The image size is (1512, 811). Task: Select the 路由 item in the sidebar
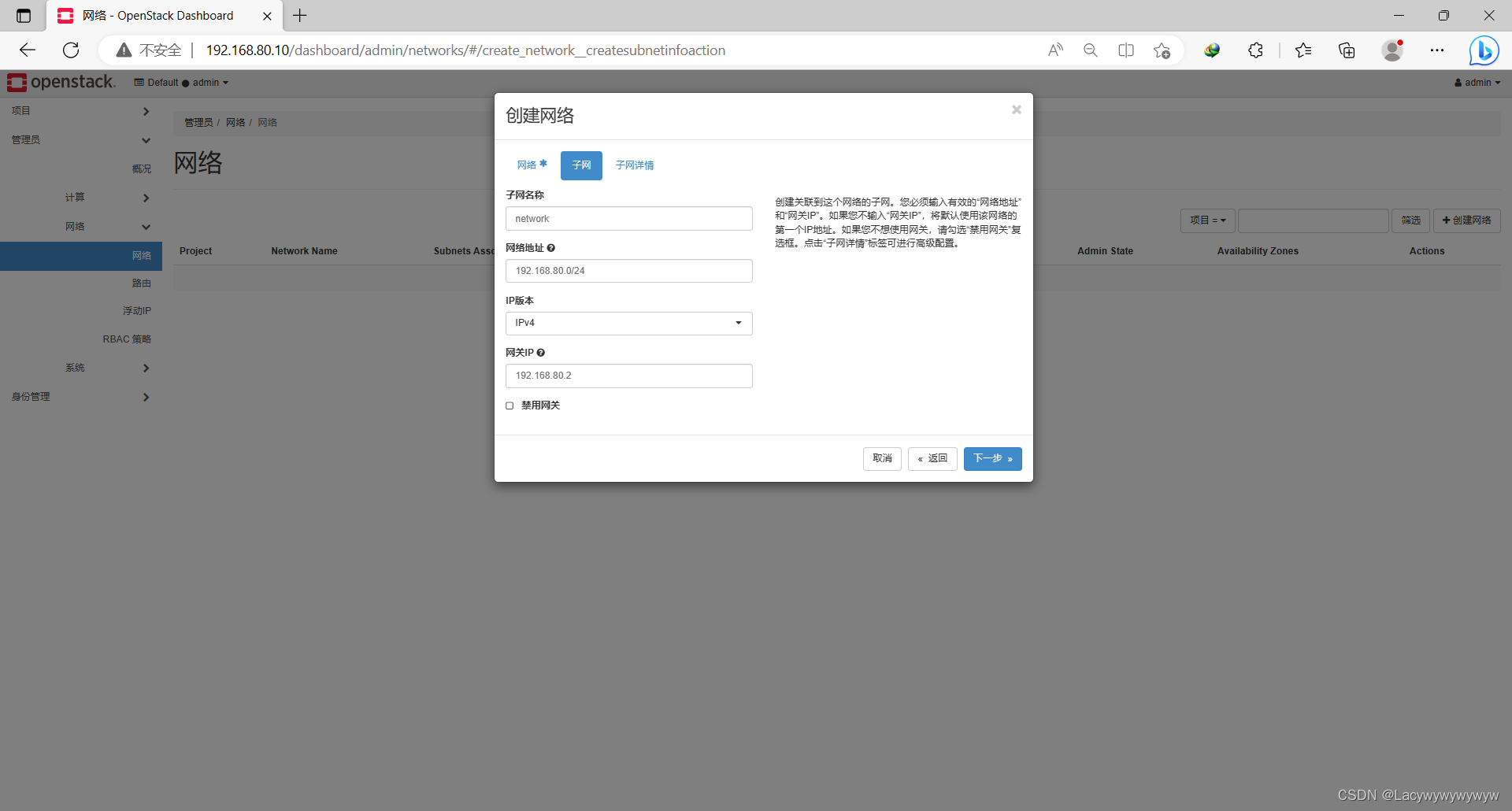pos(142,283)
